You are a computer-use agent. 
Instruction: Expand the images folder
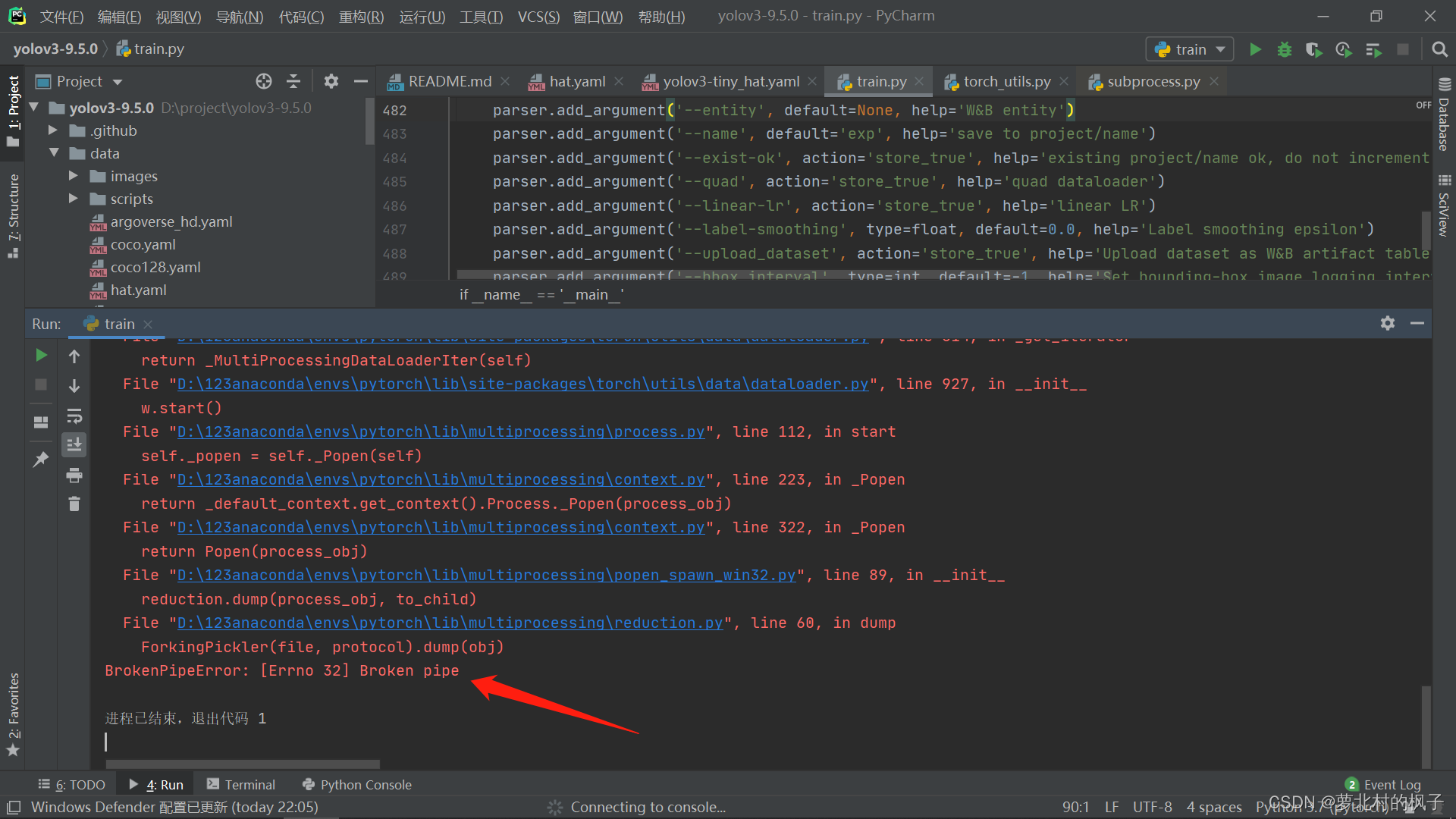pos(74,176)
